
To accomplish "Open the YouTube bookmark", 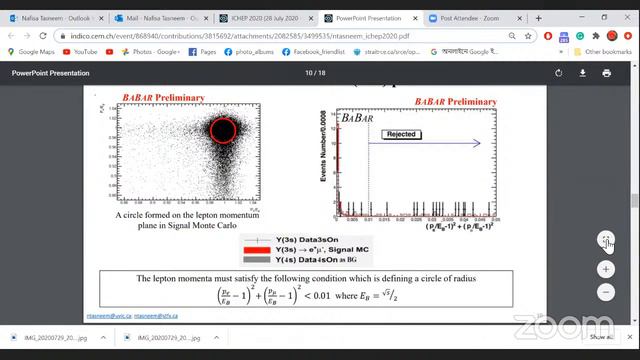I will [80, 52].
